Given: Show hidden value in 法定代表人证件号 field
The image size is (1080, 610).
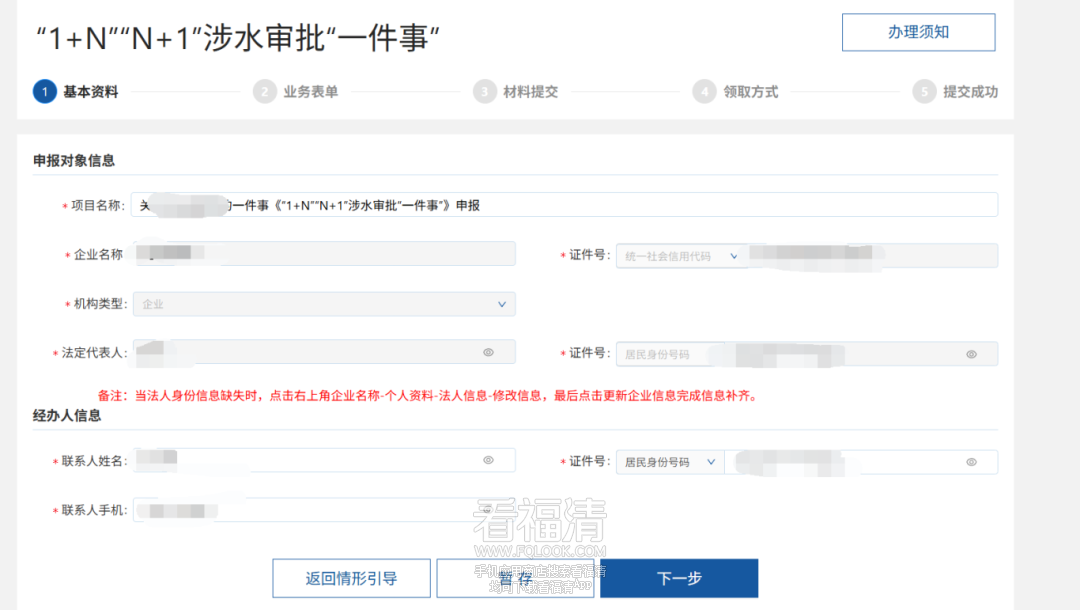Looking at the screenshot, I should (970, 353).
